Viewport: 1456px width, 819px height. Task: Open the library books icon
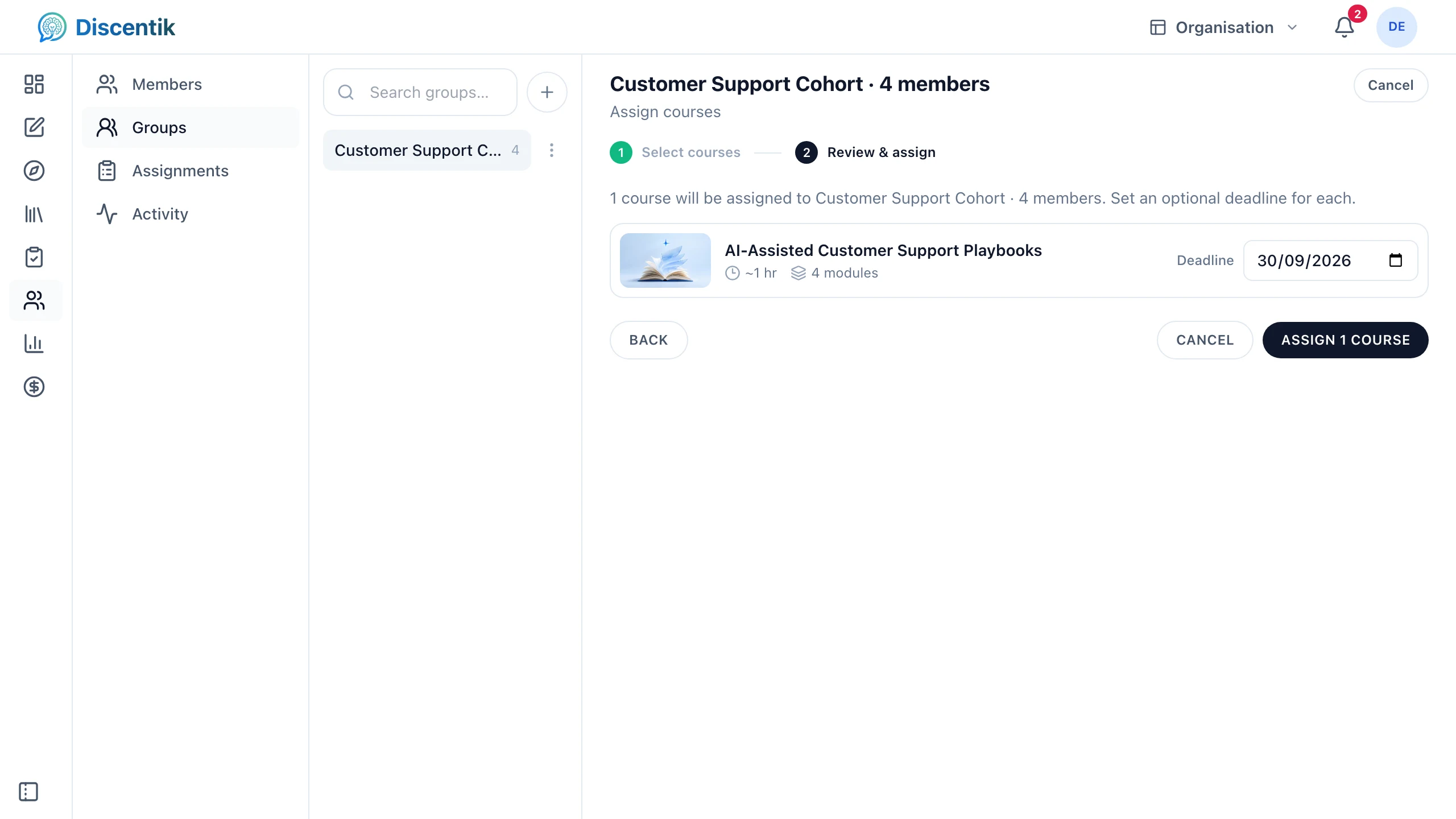click(x=34, y=214)
